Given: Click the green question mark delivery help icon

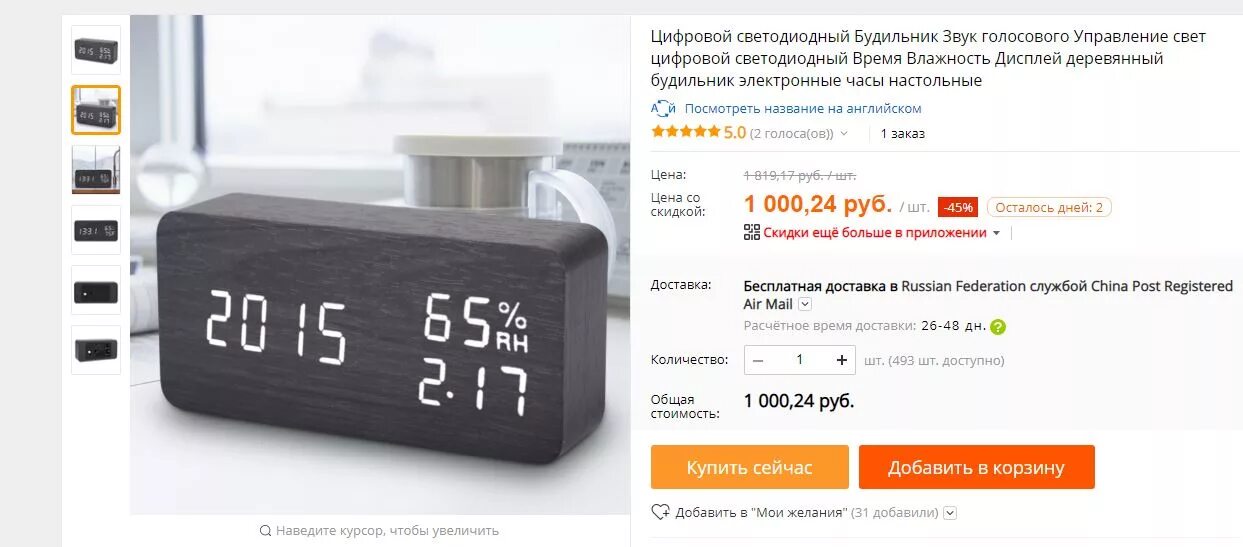Looking at the screenshot, I should (x=998, y=326).
